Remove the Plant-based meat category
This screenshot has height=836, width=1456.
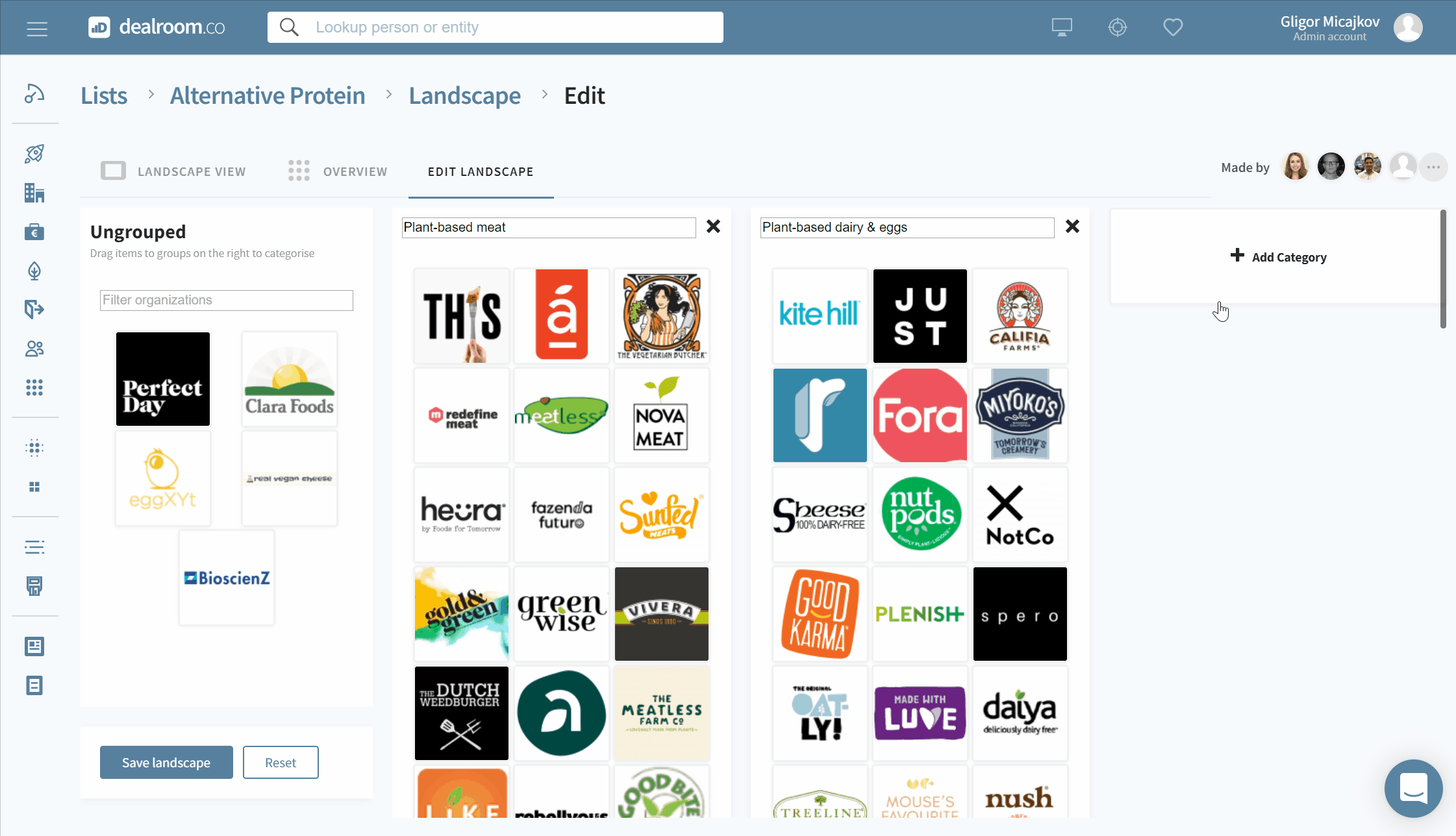point(713,227)
